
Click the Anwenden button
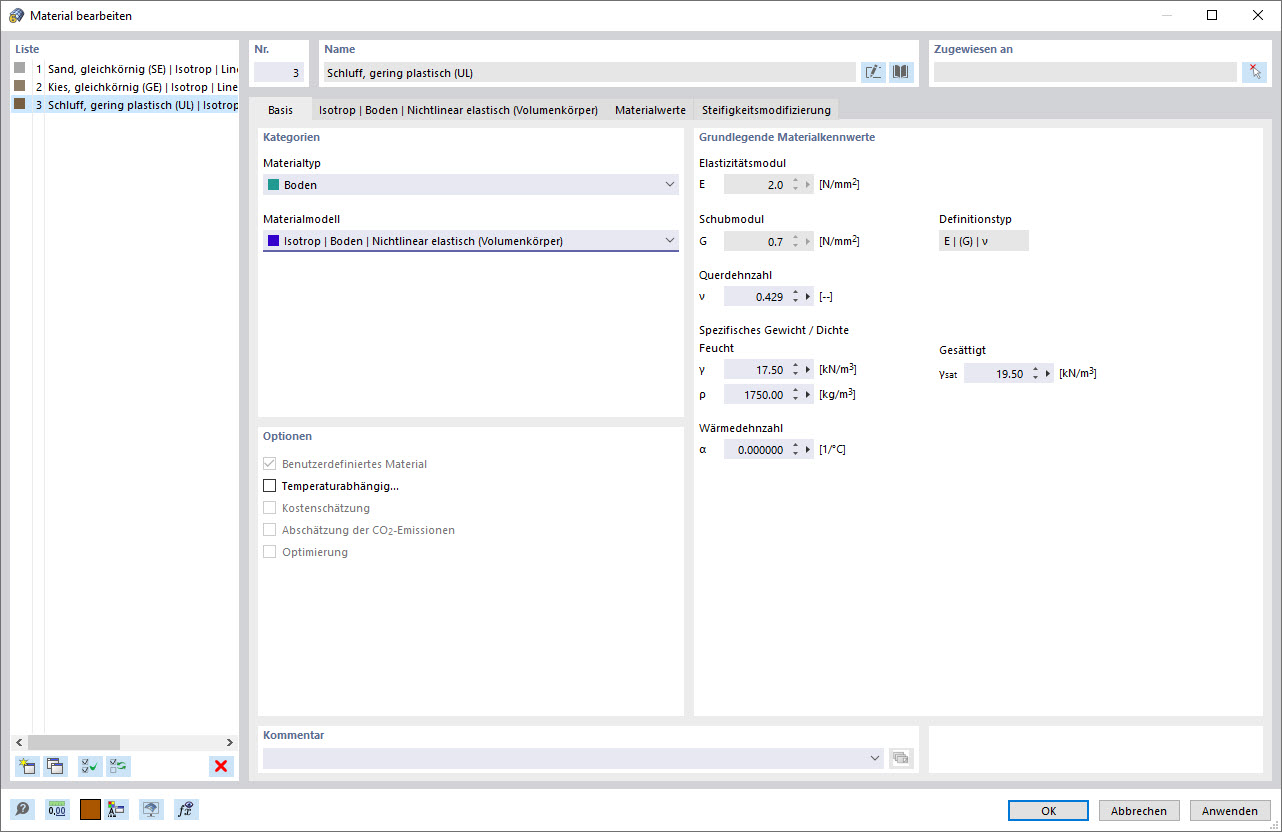[x=1230, y=811]
